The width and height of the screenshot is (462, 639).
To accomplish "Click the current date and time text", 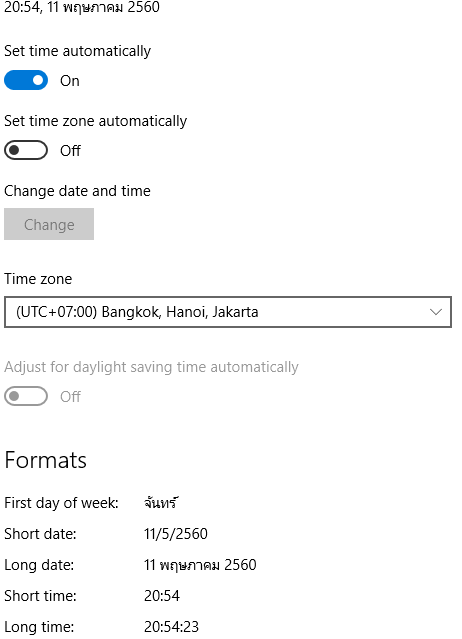I will 81,7.
